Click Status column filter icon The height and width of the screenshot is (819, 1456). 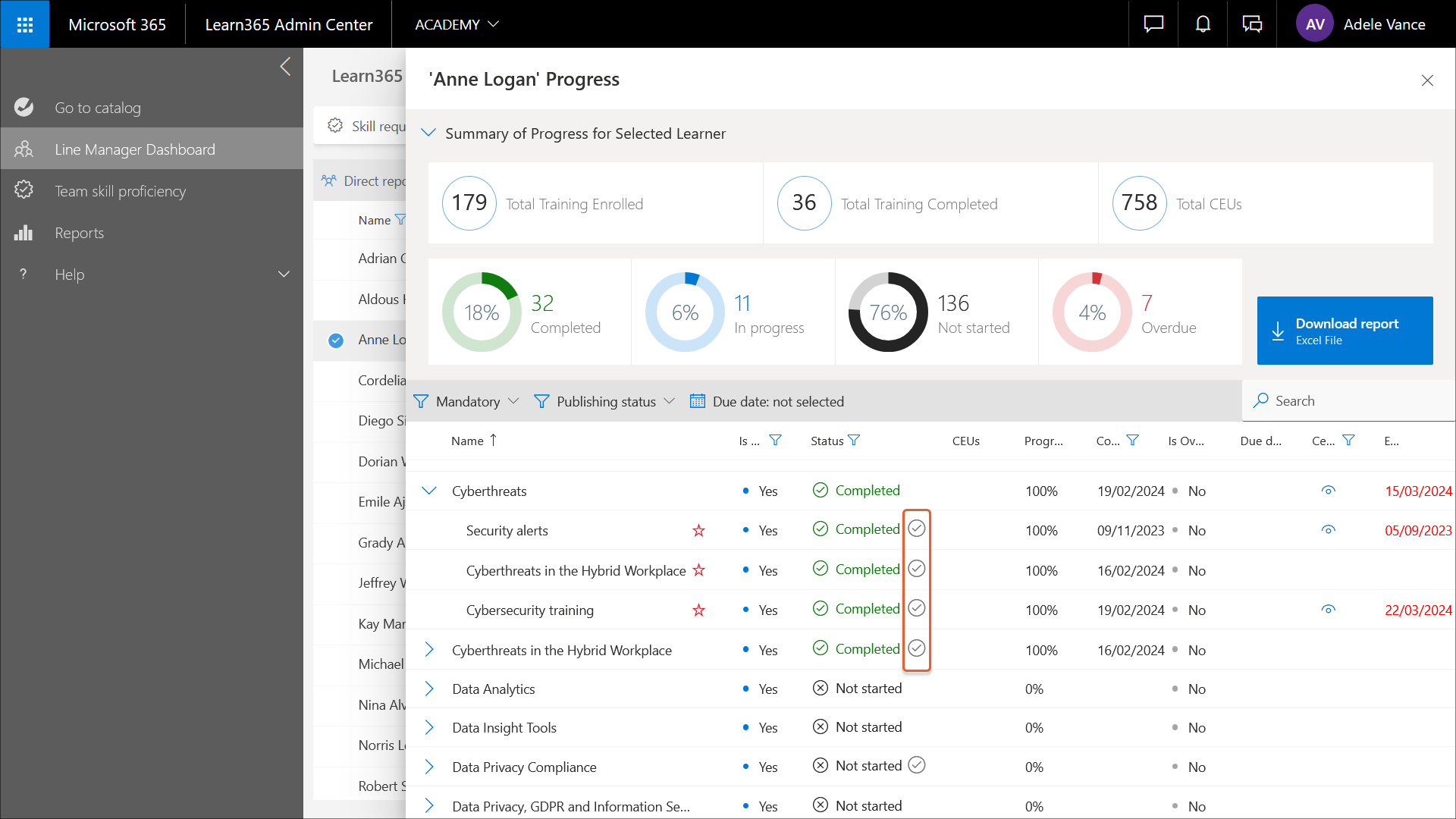[x=854, y=441]
